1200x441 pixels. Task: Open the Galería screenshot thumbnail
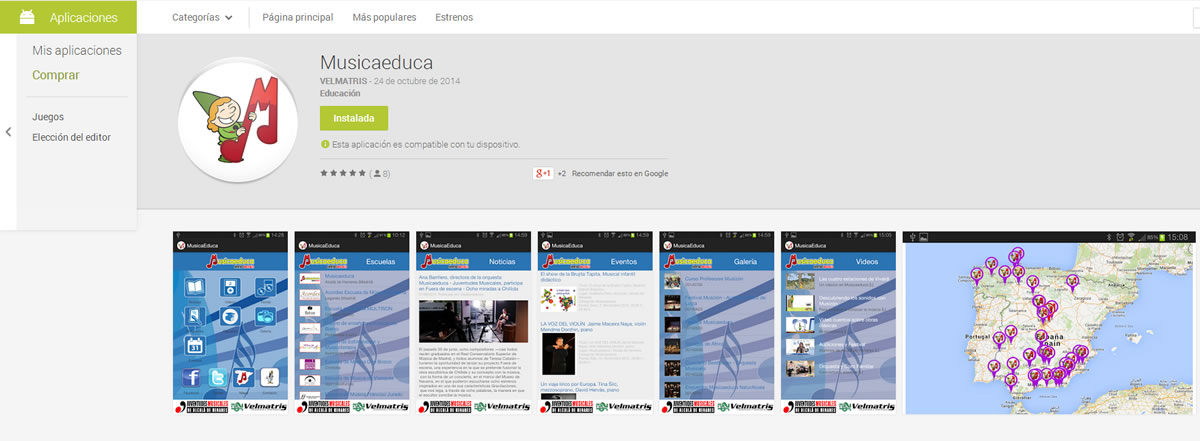716,324
